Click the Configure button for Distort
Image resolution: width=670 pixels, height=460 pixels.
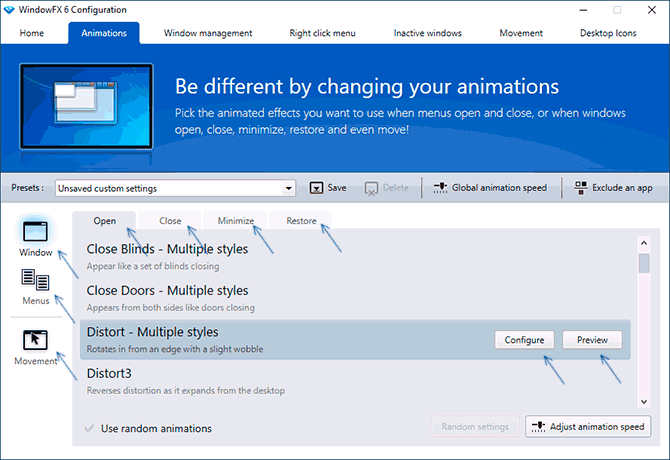click(524, 340)
